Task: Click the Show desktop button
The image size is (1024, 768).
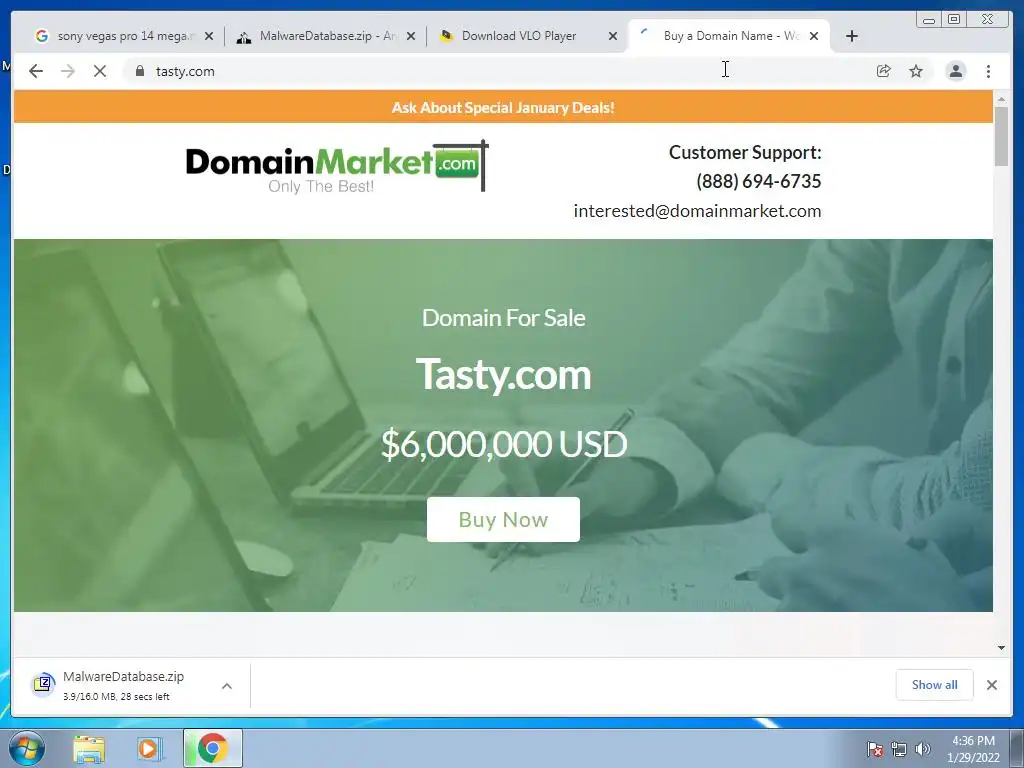Action: point(1017,748)
